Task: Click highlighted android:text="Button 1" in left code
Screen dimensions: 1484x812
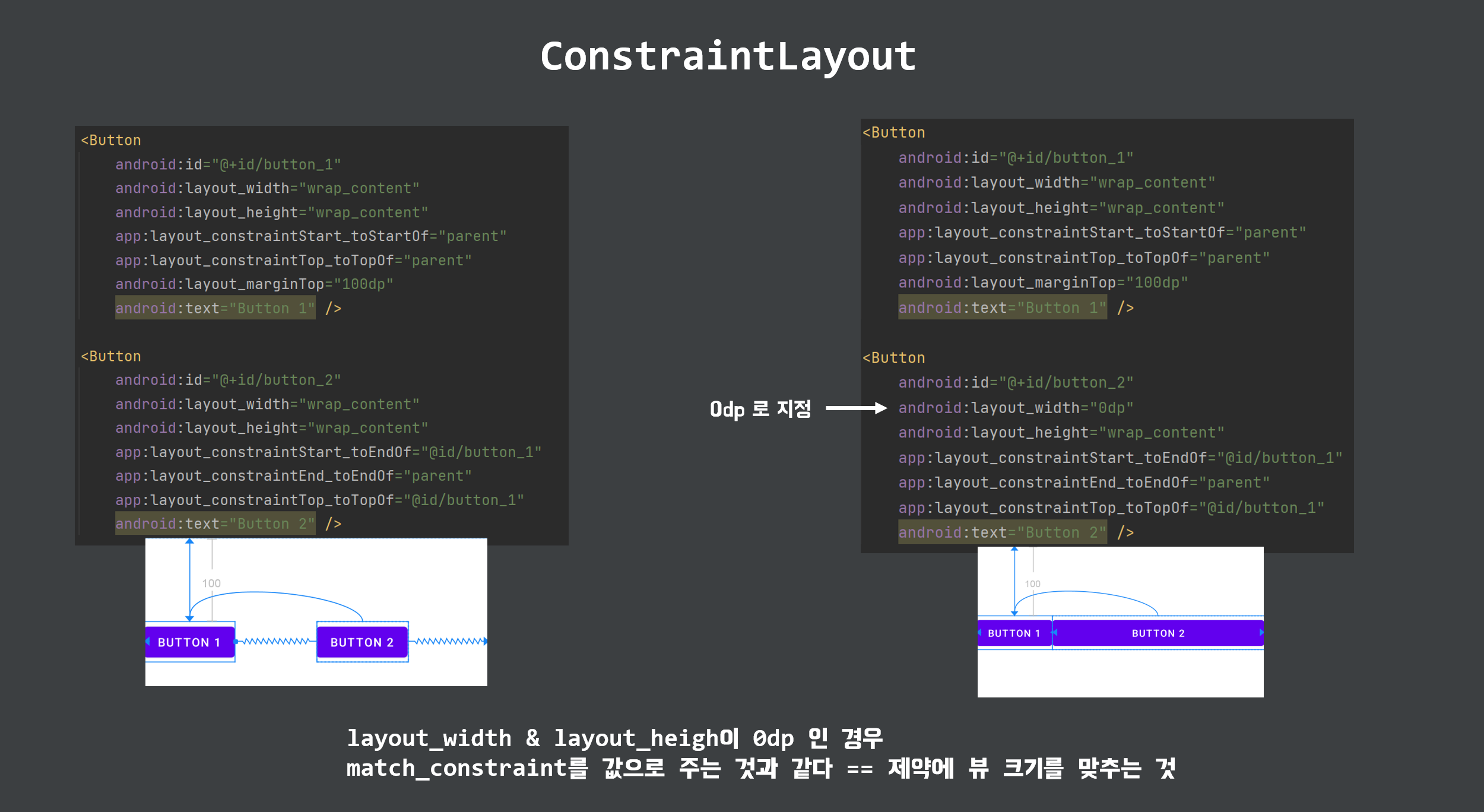Action: click(x=215, y=308)
